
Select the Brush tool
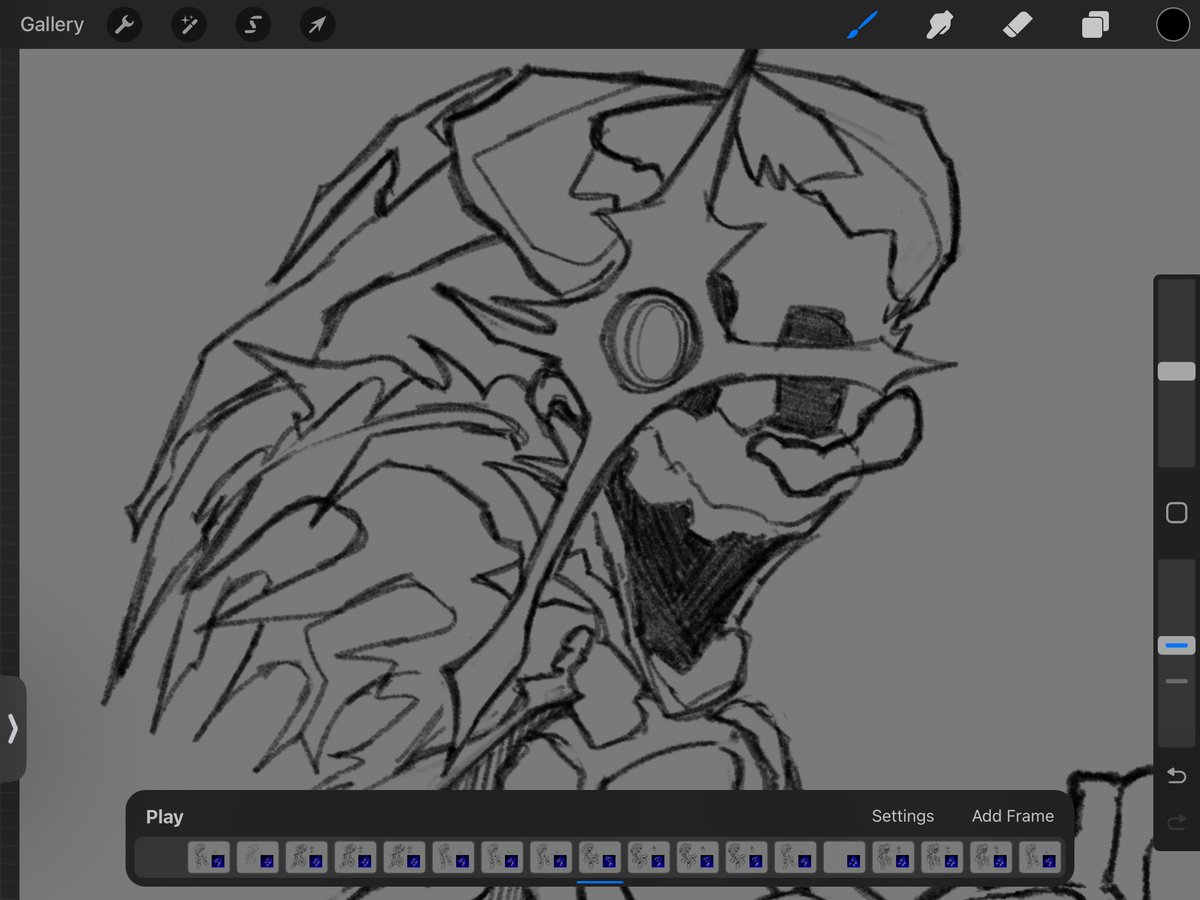click(x=862, y=25)
